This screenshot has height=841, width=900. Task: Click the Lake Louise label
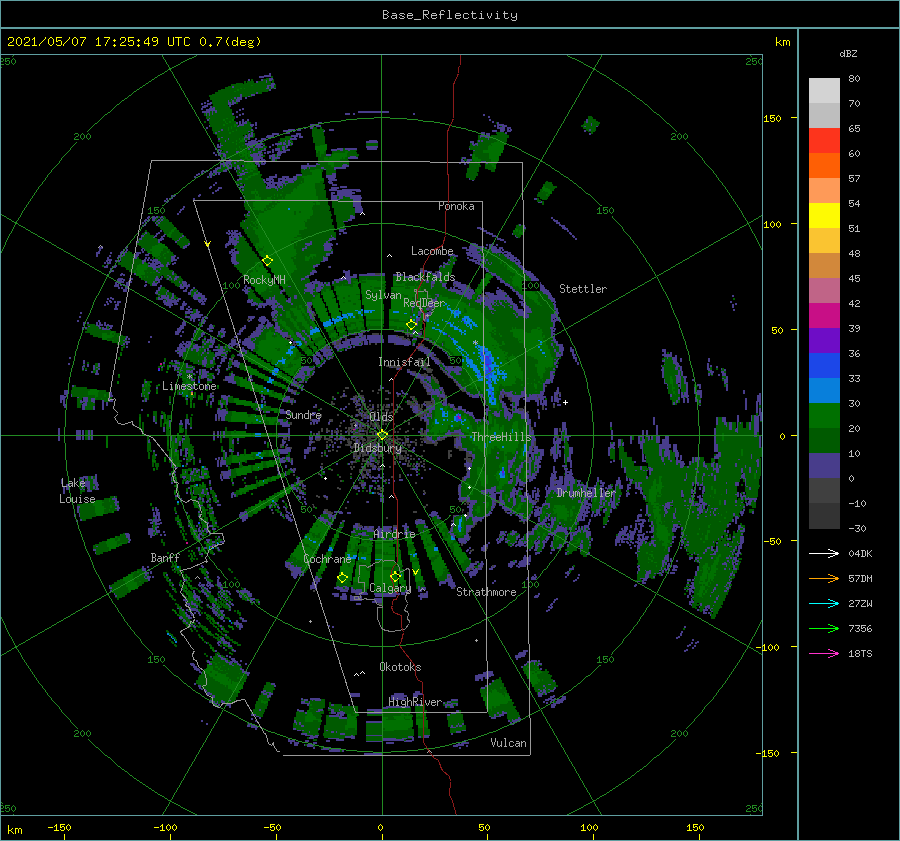click(77, 491)
